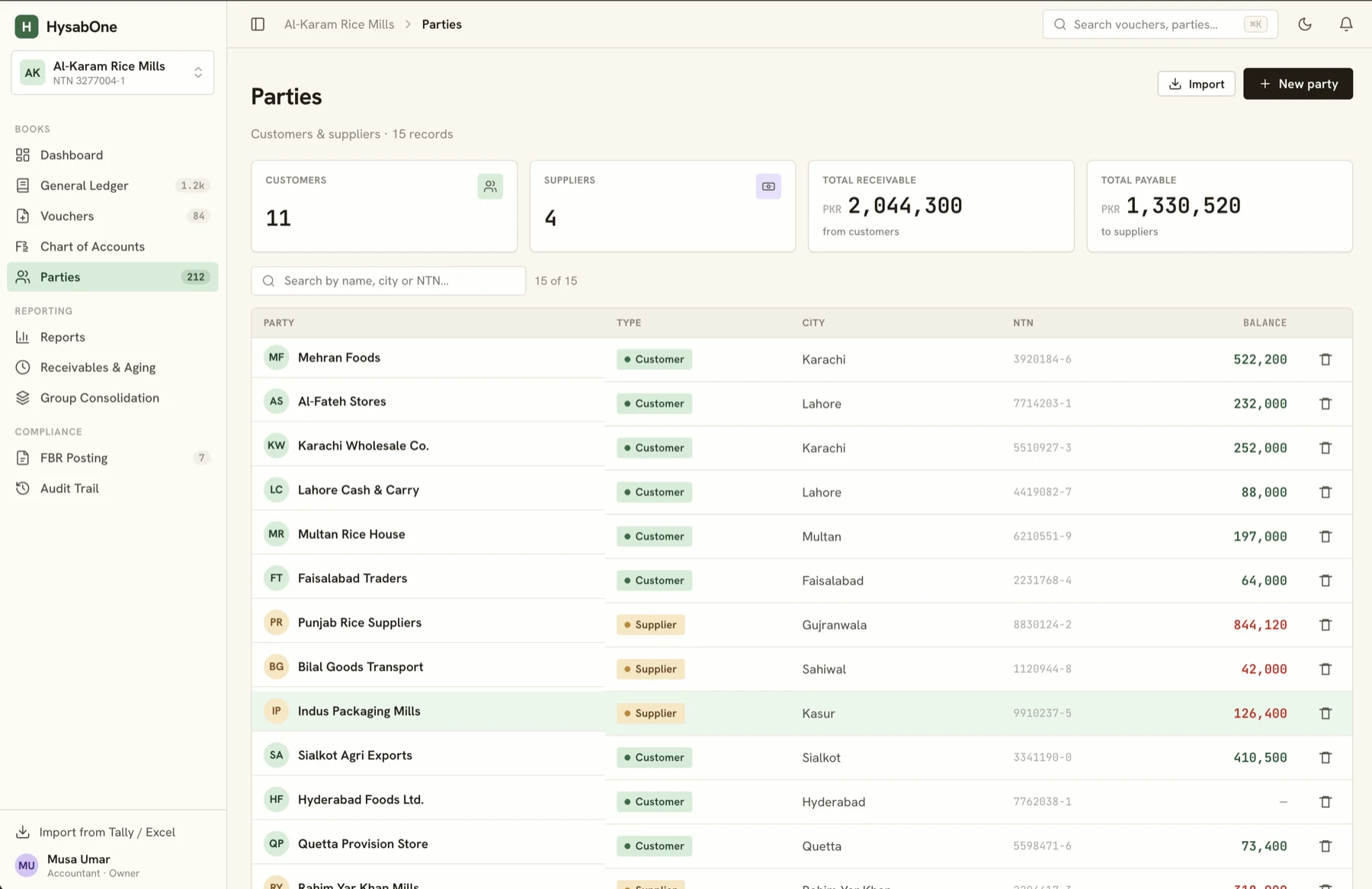The width and height of the screenshot is (1372, 889).
Task: Open the Al-Fateh Stores party row
Action: [802, 403]
